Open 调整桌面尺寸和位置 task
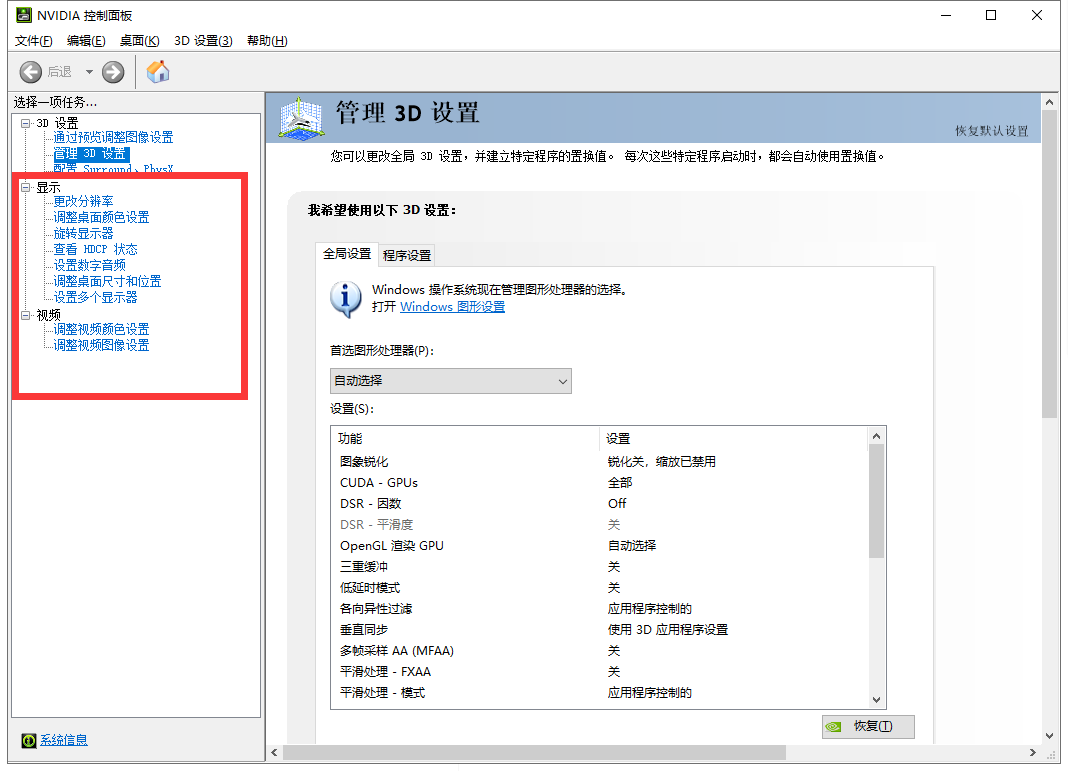The width and height of the screenshot is (1068, 771). (x=107, y=281)
